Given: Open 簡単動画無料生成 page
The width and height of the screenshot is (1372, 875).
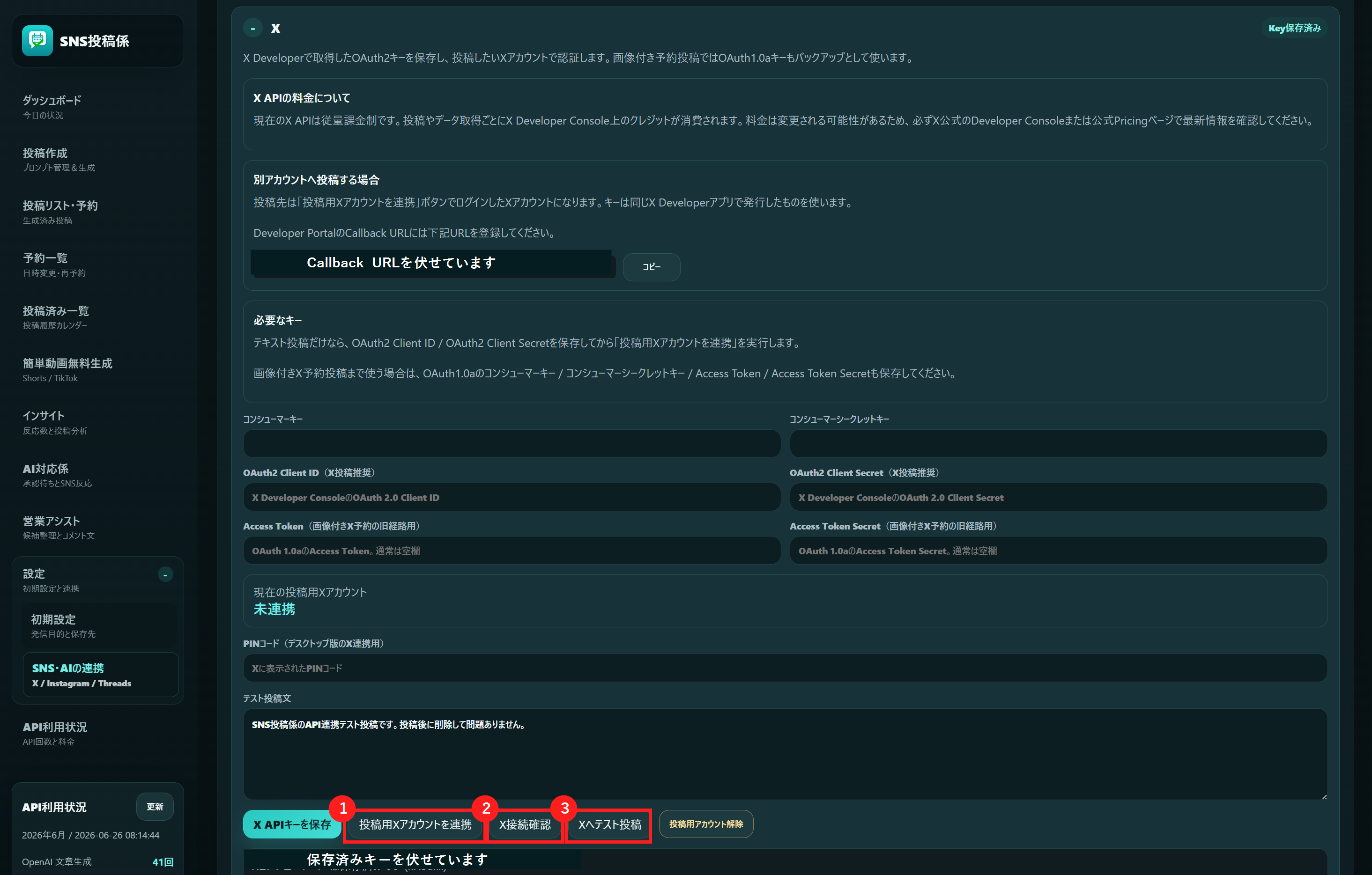Looking at the screenshot, I should coord(97,370).
